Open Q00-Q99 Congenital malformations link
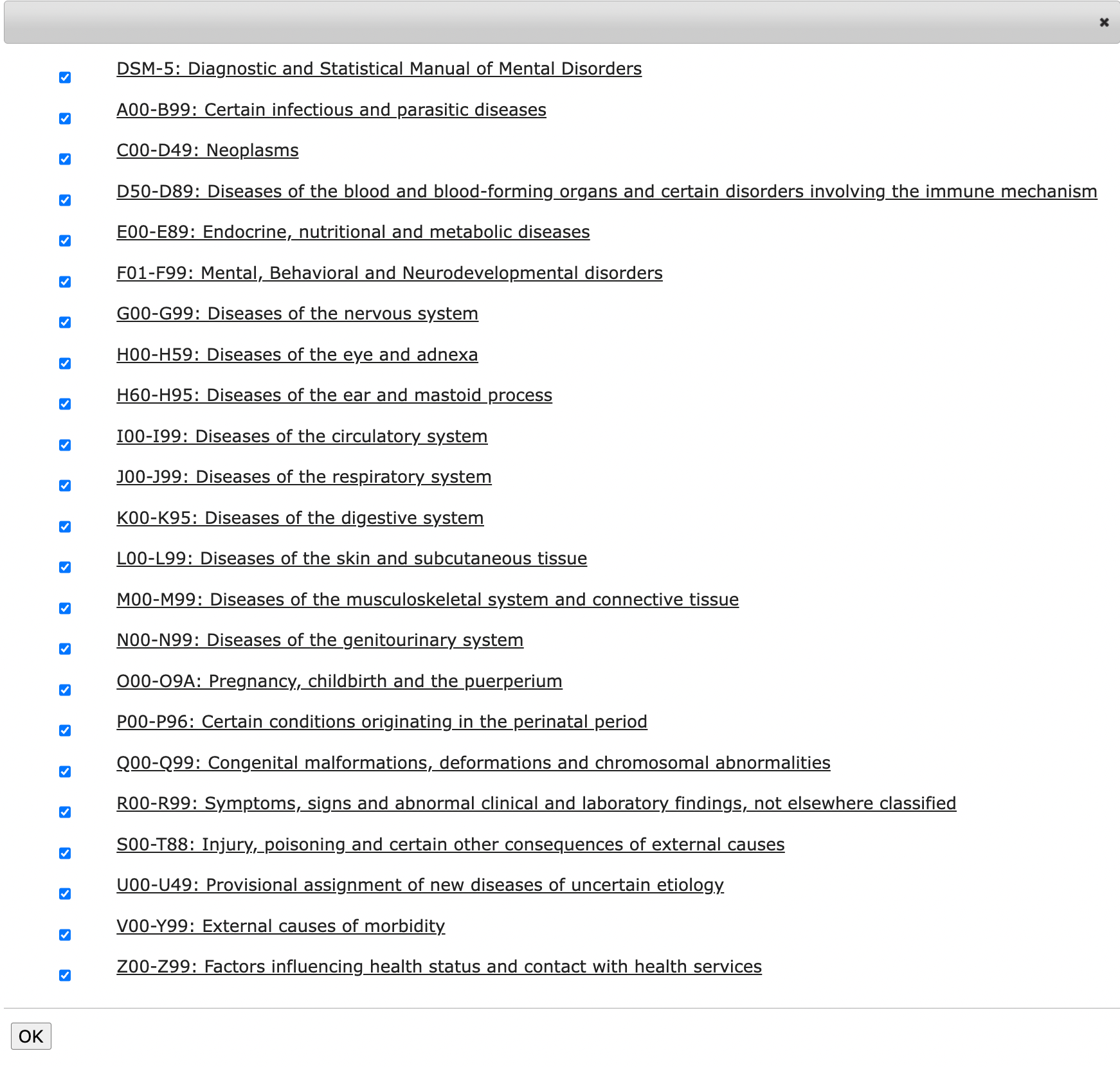 click(x=473, y=763)
